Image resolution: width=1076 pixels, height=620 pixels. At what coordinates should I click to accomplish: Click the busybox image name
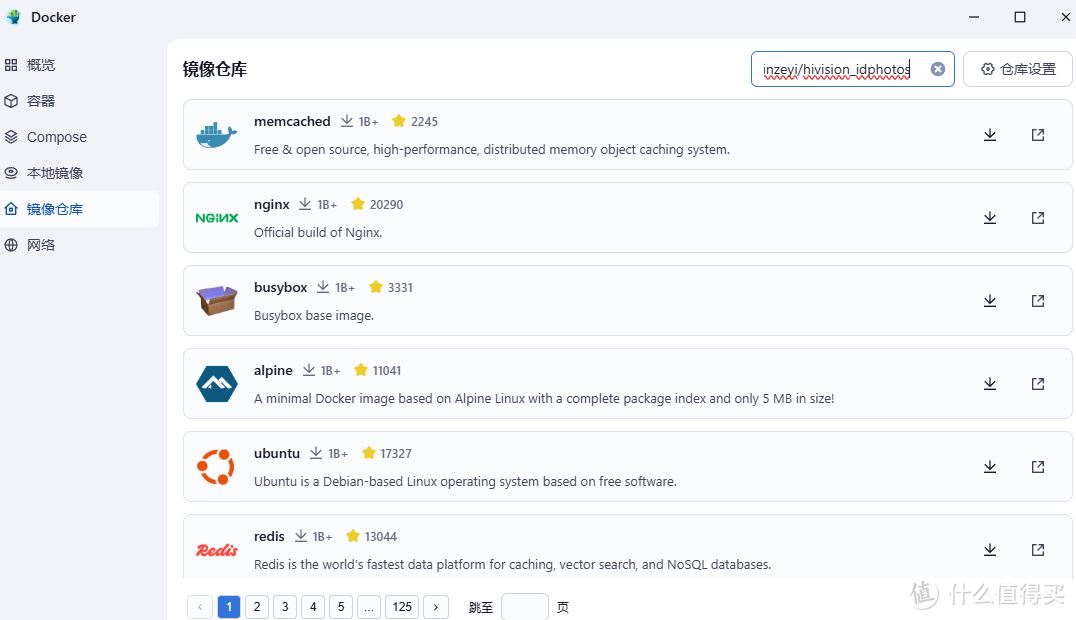point(280,287)
